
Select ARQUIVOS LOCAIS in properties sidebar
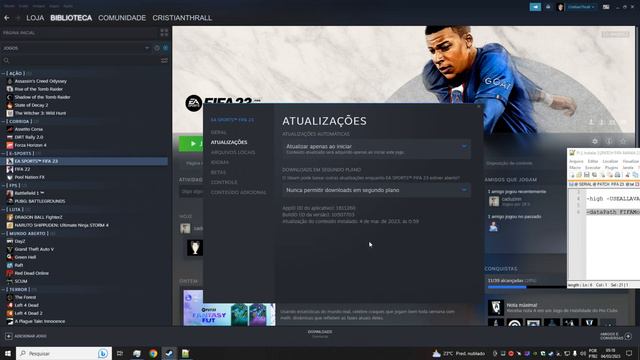pos(233,152)
